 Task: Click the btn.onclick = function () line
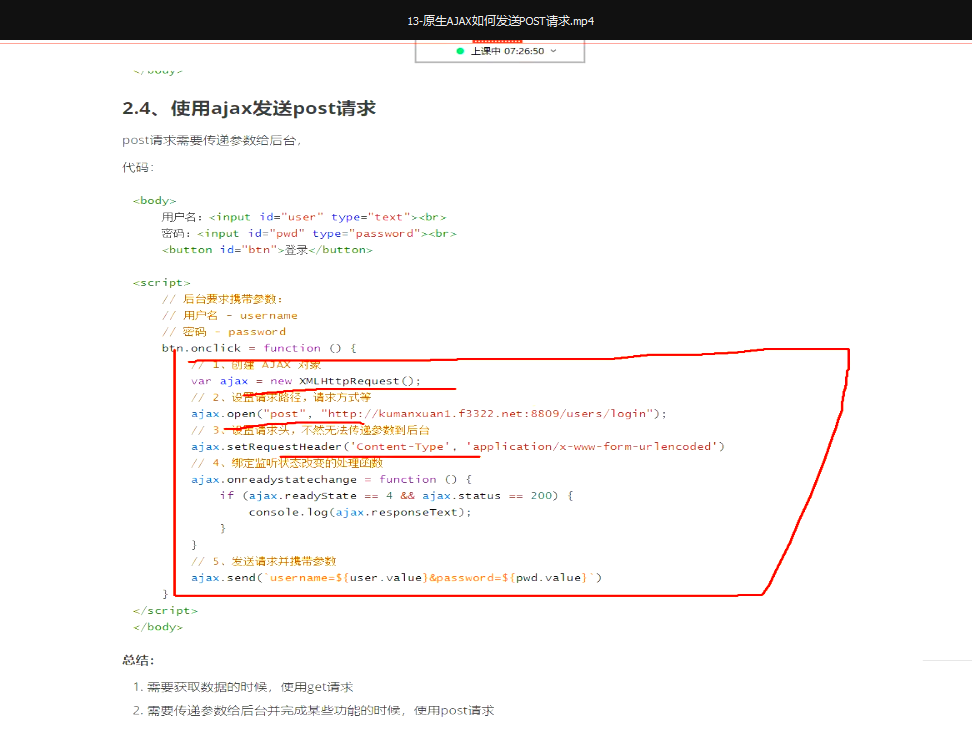pyautogui.click(x=259, y=348)
